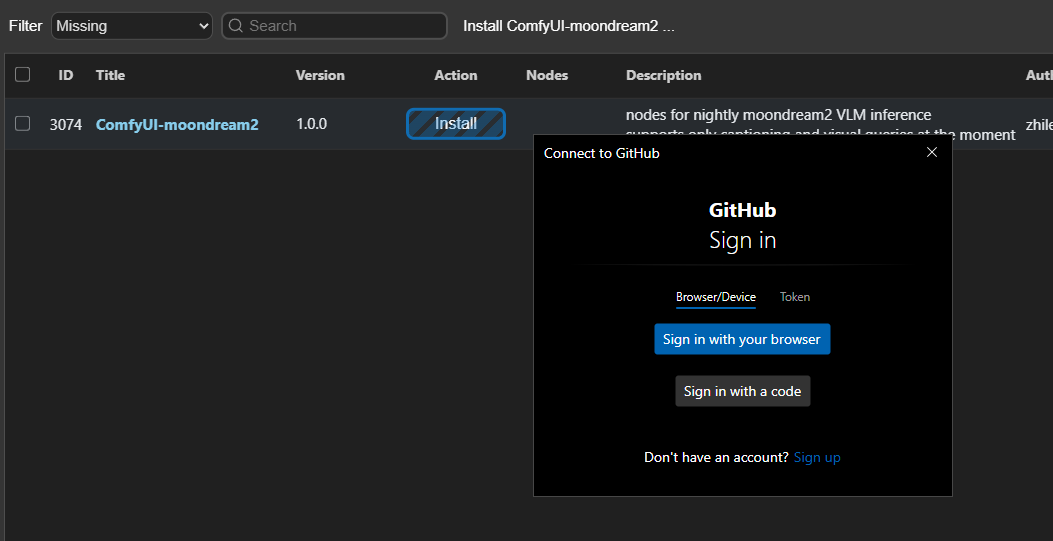Sort by the ID column header
Screen dimensions: 1053x541
click(66, 75)
